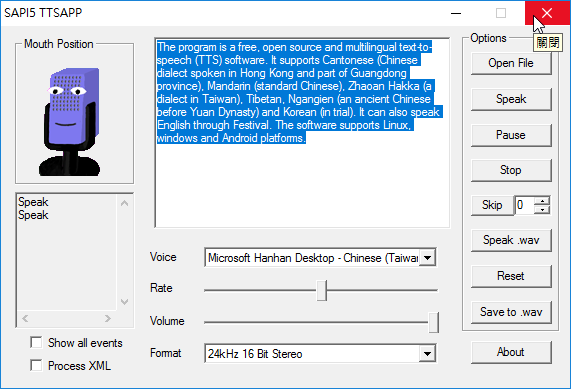The image size is (571, 389).
Task: Decrease the Skip value with down arrow
Action: (542, 210)
